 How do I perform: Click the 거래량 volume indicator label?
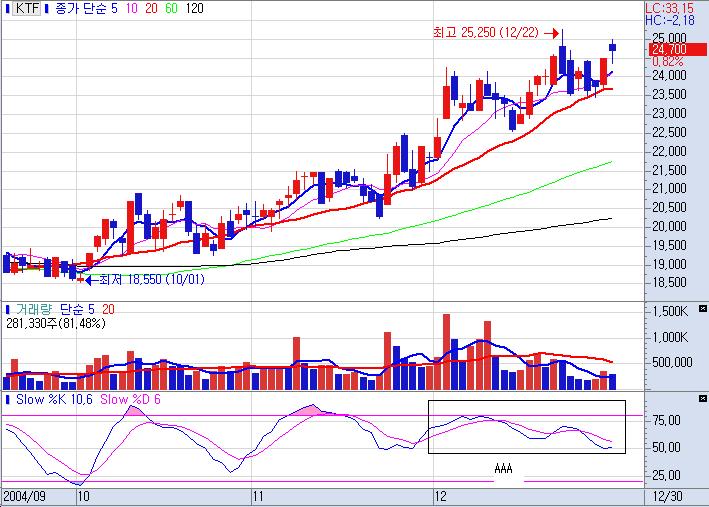[34, 309]
